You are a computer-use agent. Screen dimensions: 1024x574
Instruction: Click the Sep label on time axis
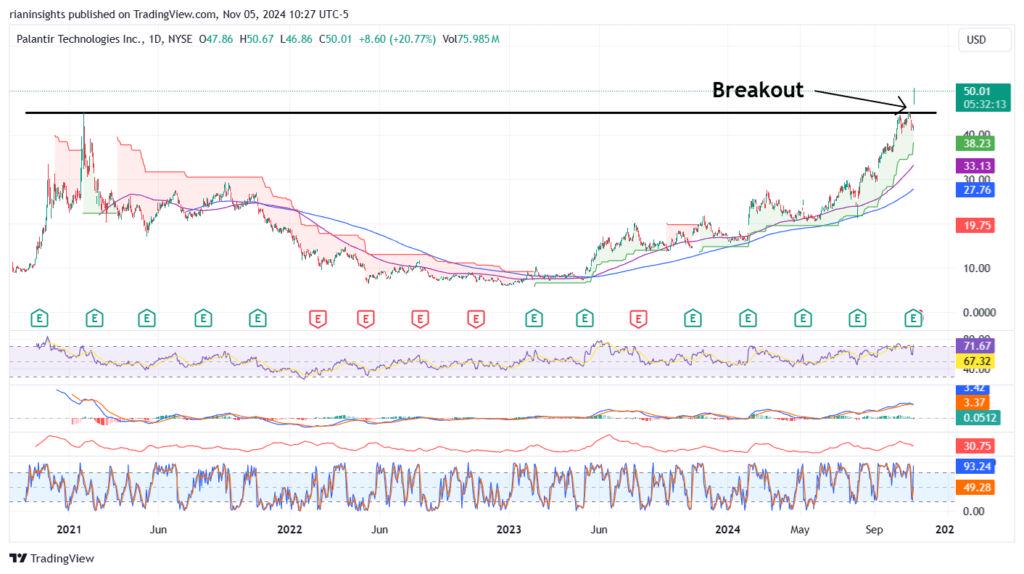point(874,530)
